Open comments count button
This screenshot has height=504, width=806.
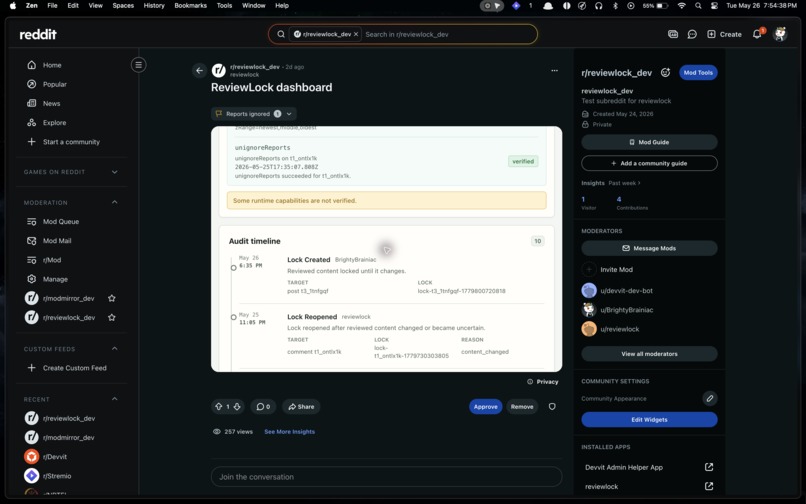(x=263, y=407)
